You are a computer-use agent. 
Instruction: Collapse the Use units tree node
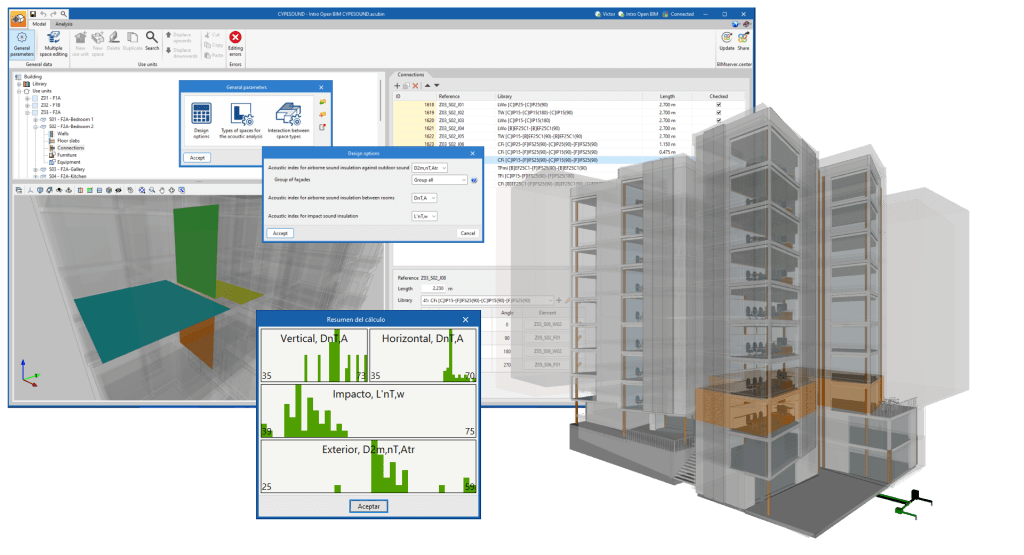19,91
